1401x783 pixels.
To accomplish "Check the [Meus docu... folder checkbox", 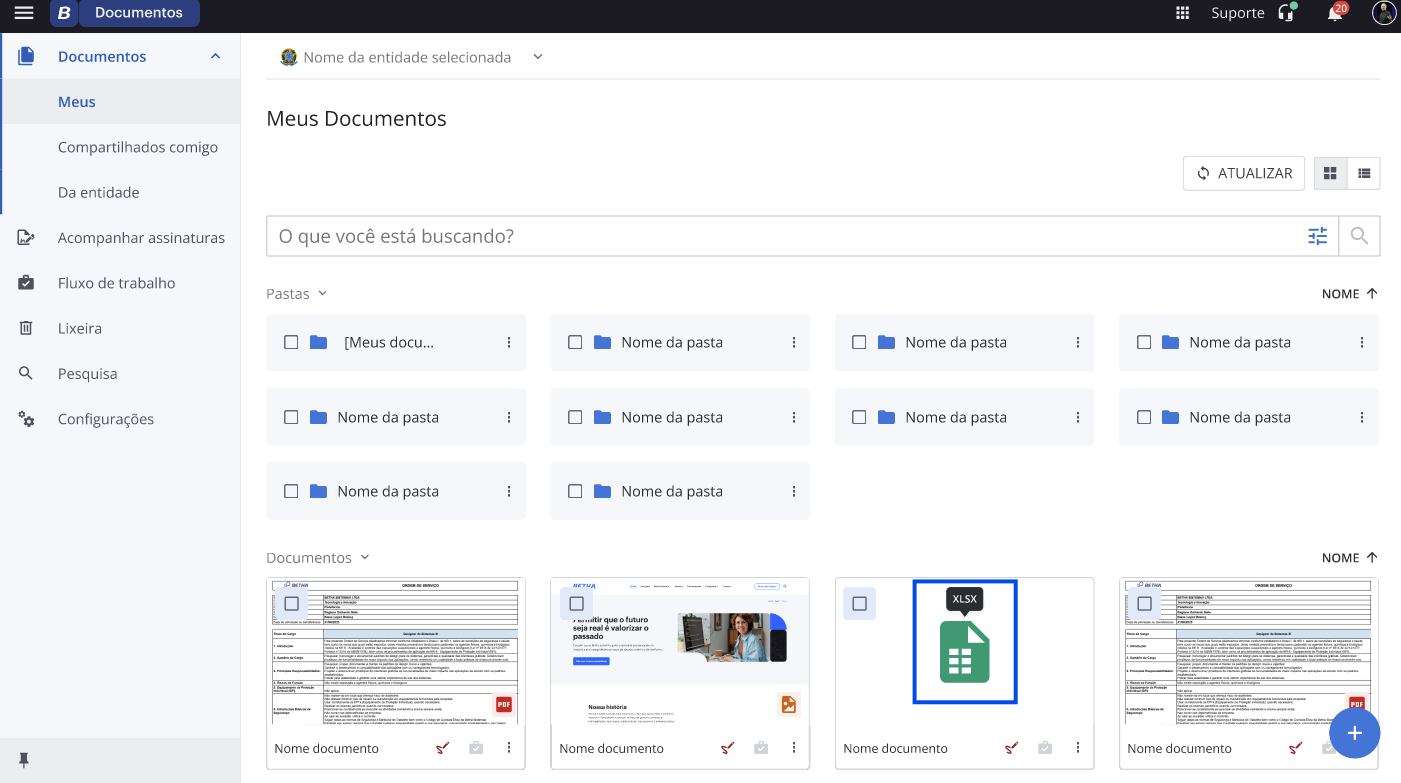I will pos(291,342).
